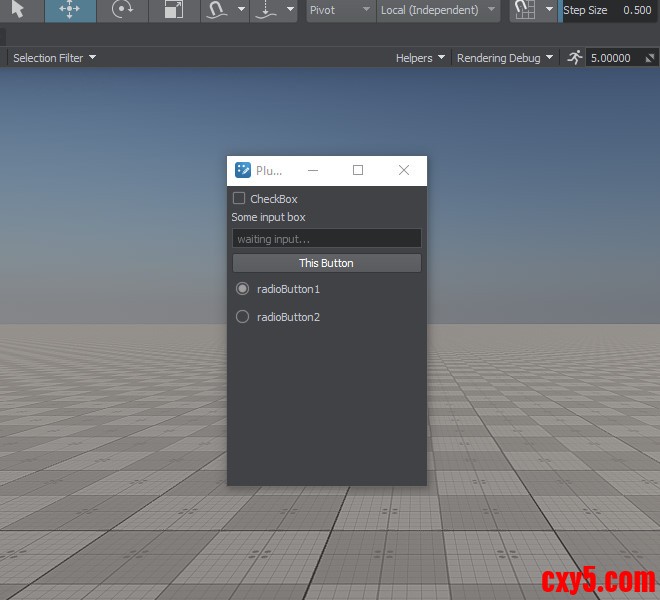The width and height of the screenshot is (660, 600).
Task: Open the Pivot dropdown
Action: 338,10
